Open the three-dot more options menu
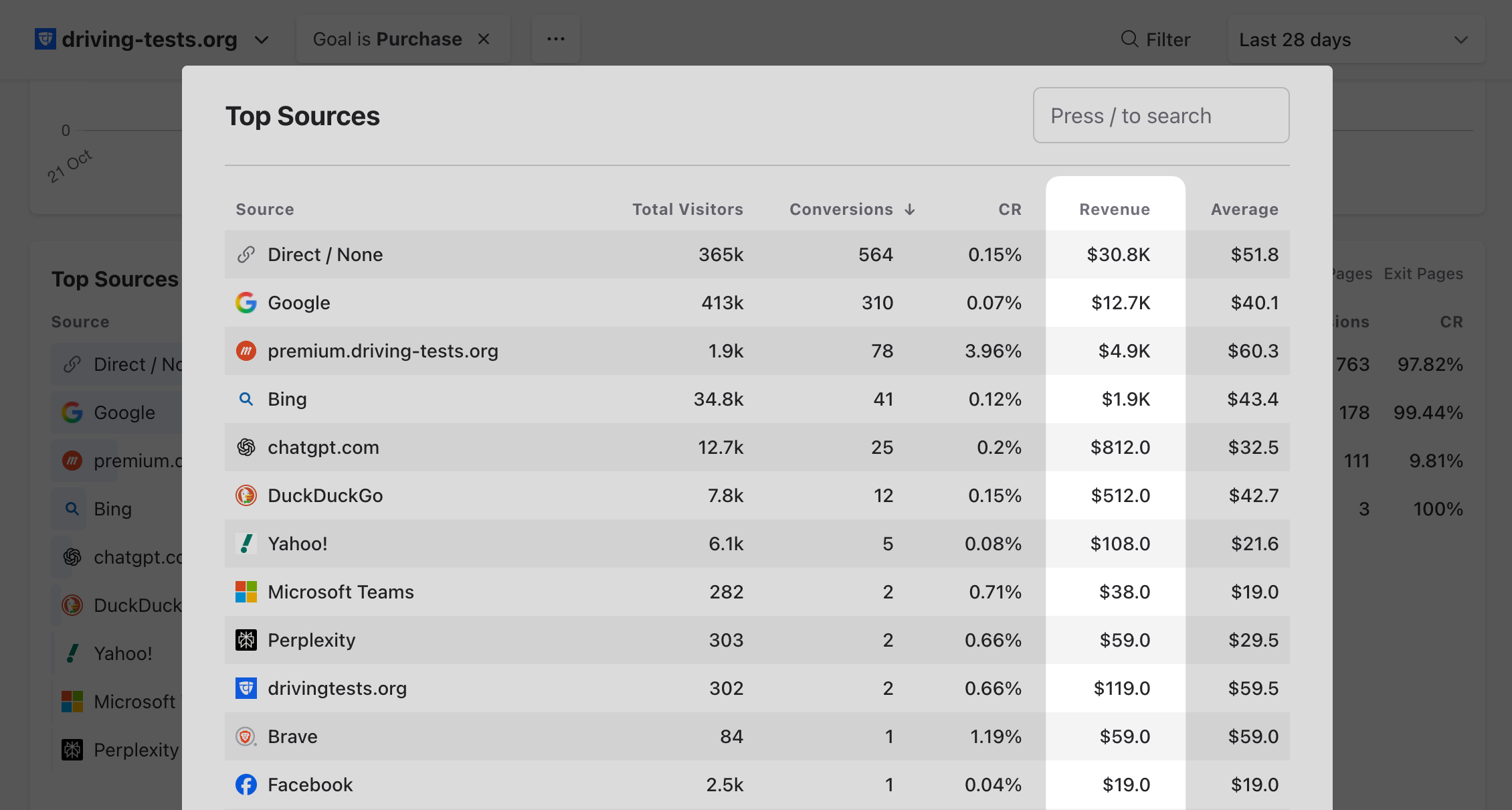The width and height of the screenshot is (1512, 810). pyautogui.click(x=555, y=39)
